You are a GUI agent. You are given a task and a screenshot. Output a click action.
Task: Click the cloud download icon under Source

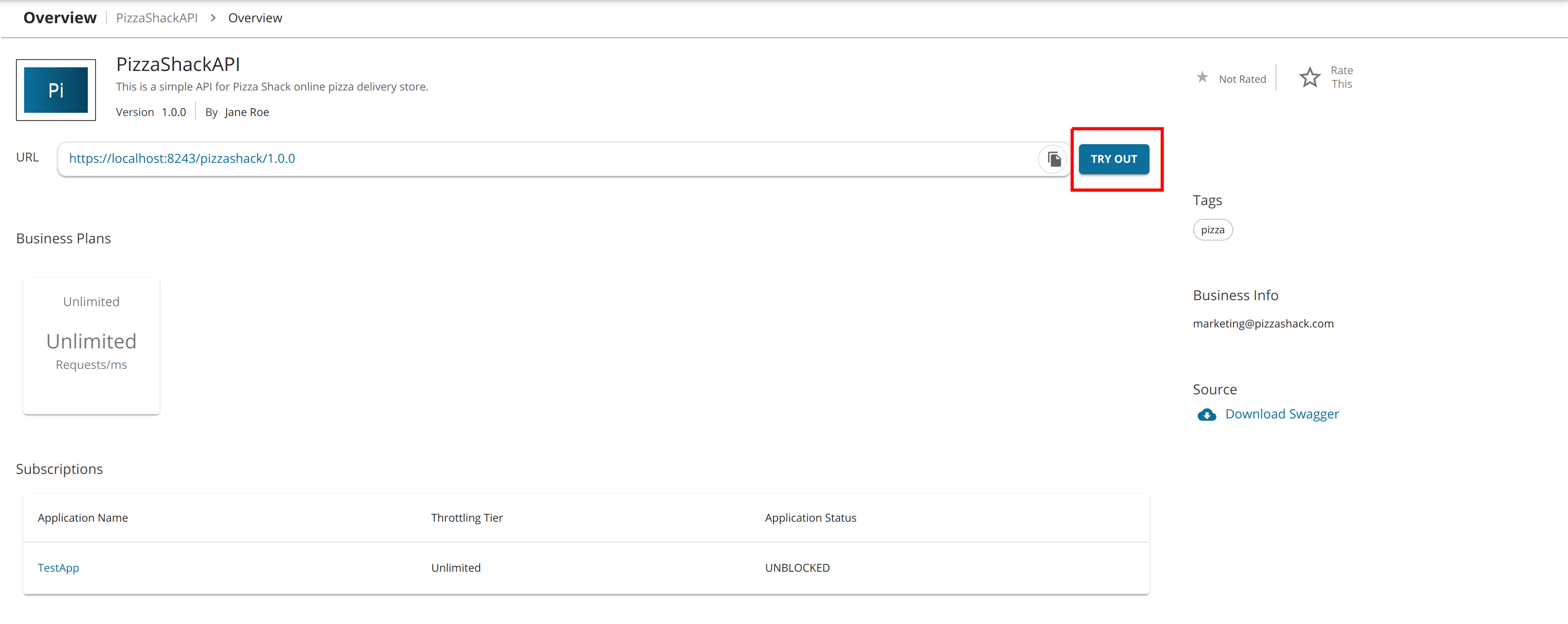click(x=1206, y=415)
